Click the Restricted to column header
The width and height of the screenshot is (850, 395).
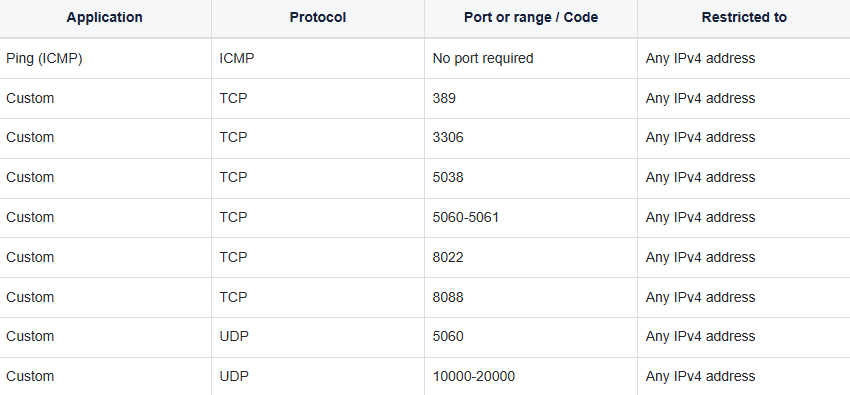[744, 17]
